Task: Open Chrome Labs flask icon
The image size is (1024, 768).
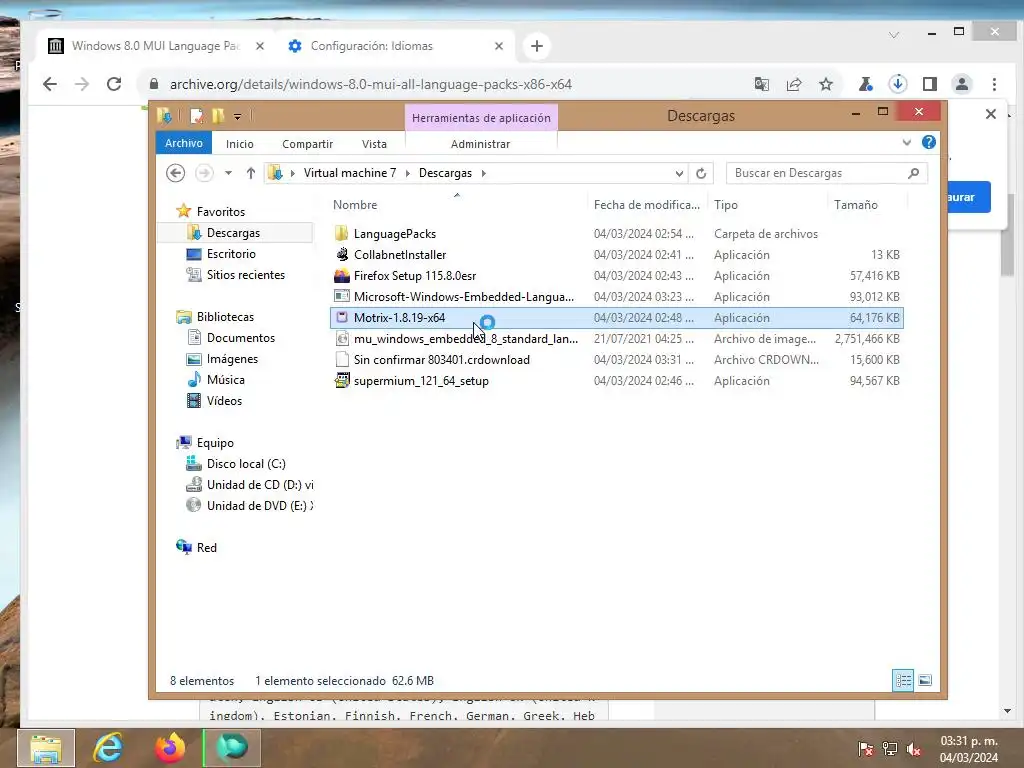Action: pyautogui.click(x=866, y=84)
